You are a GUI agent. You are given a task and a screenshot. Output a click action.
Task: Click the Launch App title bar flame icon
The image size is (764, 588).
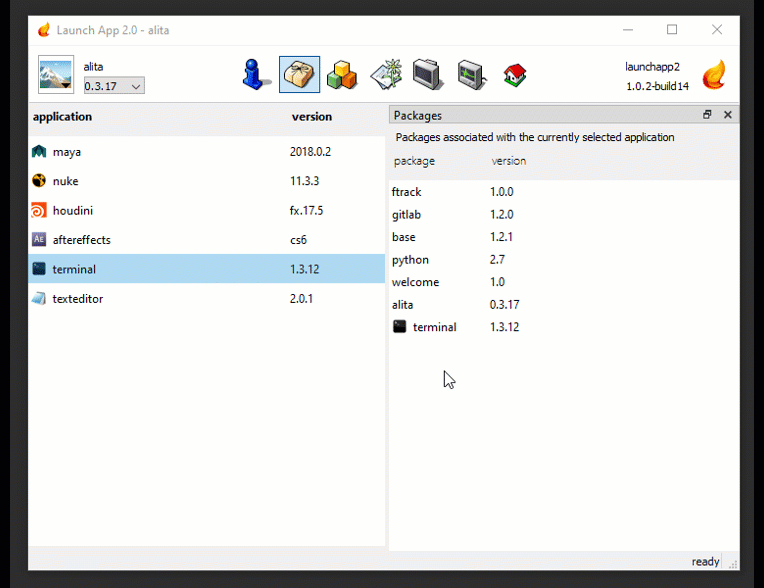pos(44,30)
